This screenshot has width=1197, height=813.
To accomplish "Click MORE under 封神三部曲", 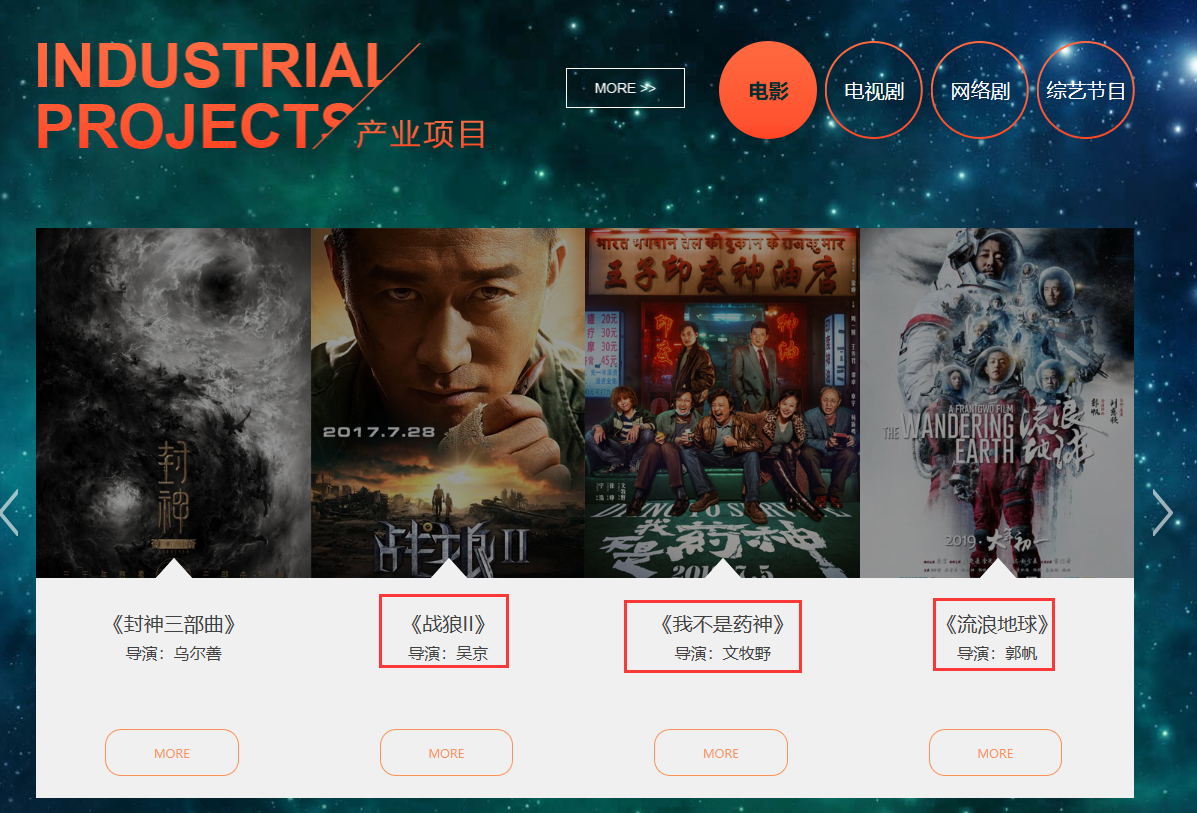I will [172, 753].
